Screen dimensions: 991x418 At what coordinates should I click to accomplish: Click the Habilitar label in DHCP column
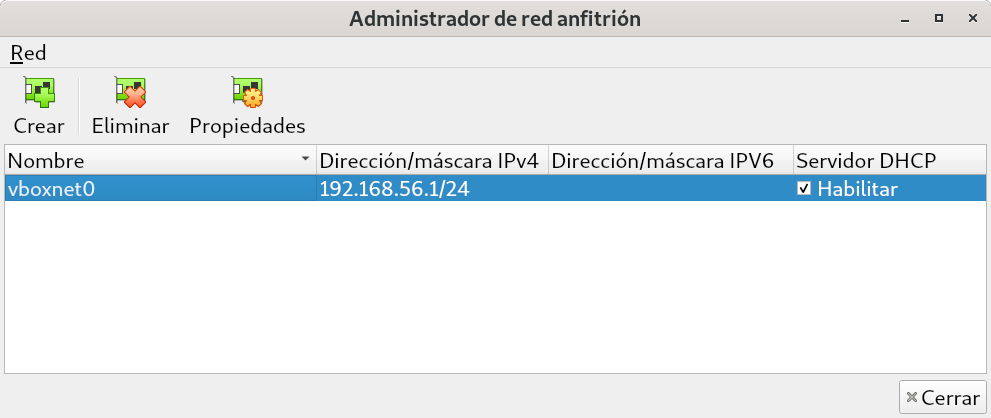(x=858, y=188)
